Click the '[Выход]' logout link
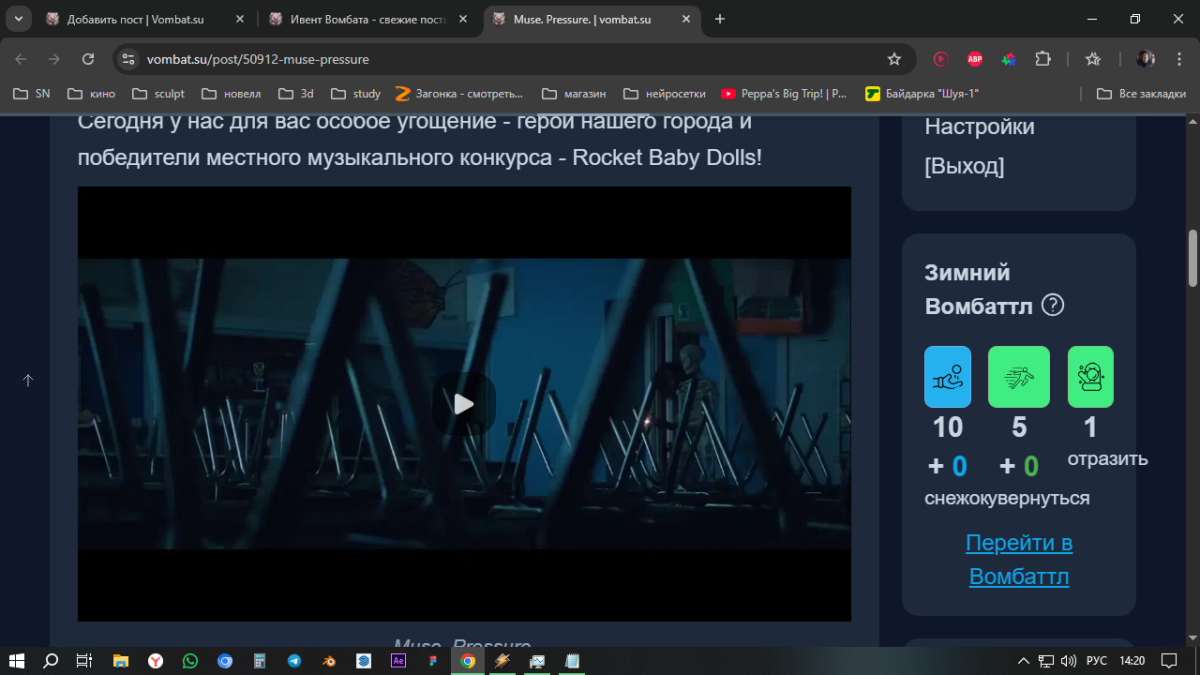The image size is (1200, 675). (964, 166)
